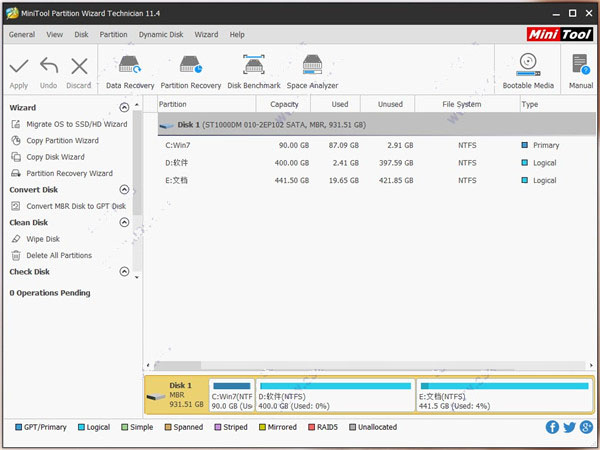Click the Partition Recovery Wizard sidebar icon
The width and height of the screenshot is (600, 450).
coord(16,173)
